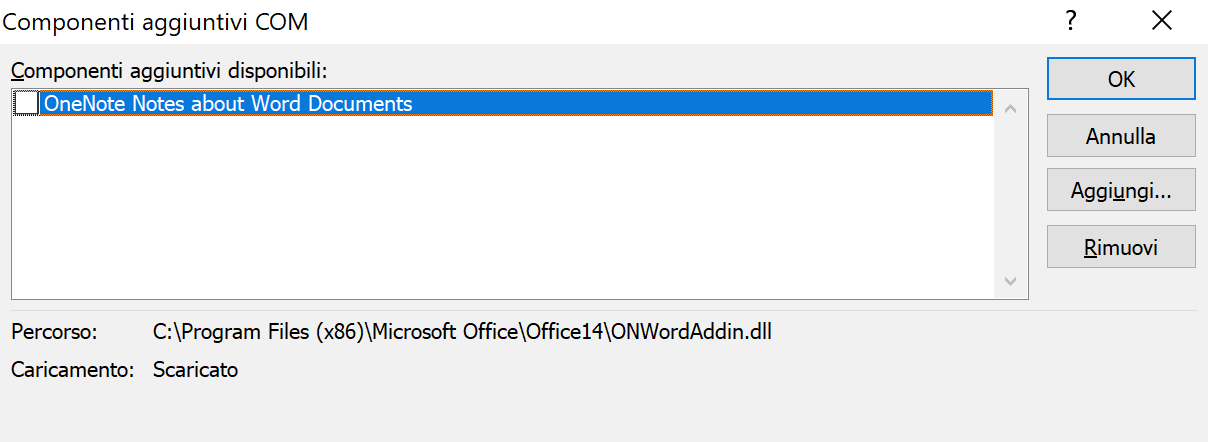
Task: Open the Aggiungi... add-in browser
Action: pos(1121,190)
